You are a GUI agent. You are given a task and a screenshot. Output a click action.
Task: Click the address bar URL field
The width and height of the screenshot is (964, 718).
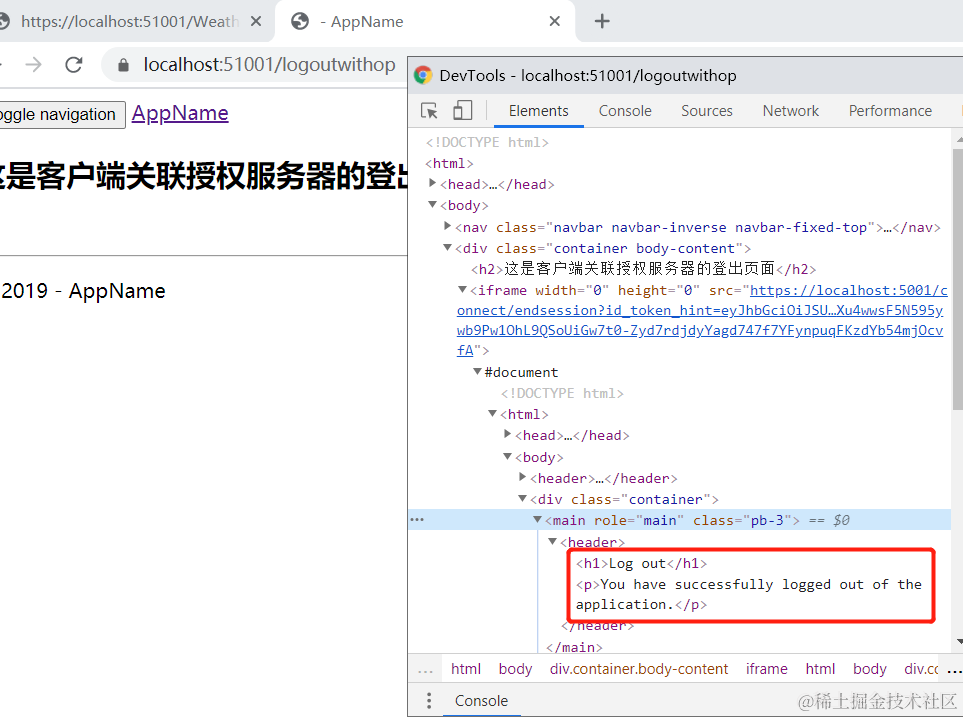pyautogui.click(x=269, y=65)
